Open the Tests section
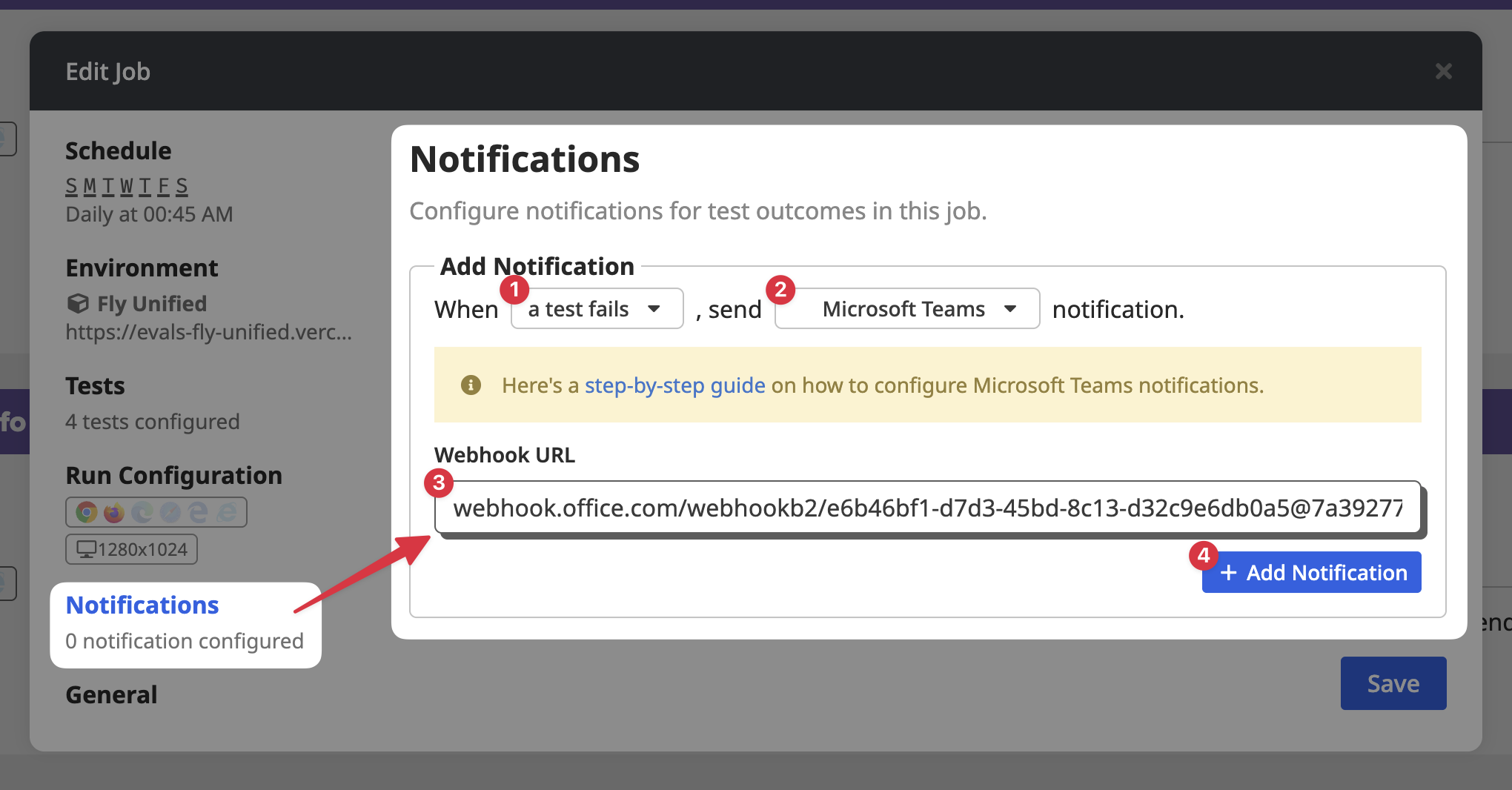 (95, 386)
